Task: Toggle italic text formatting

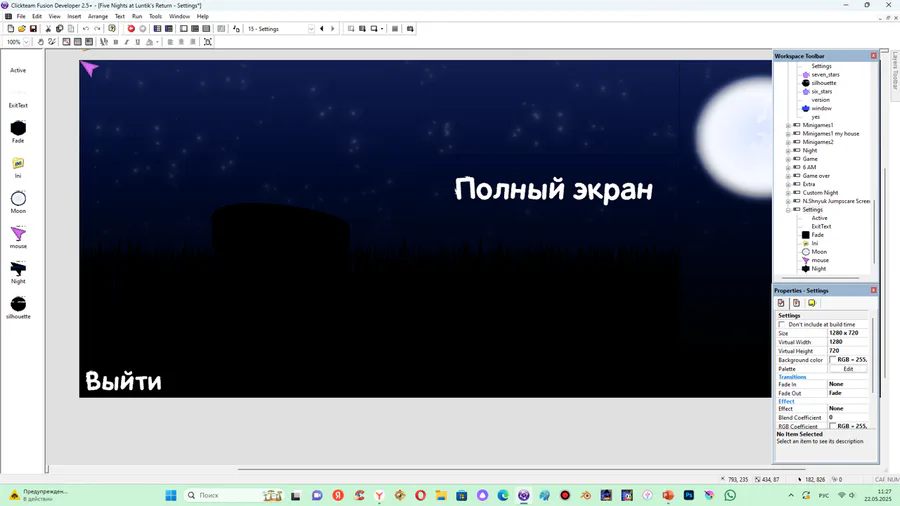Action: [x=127, y=42]
